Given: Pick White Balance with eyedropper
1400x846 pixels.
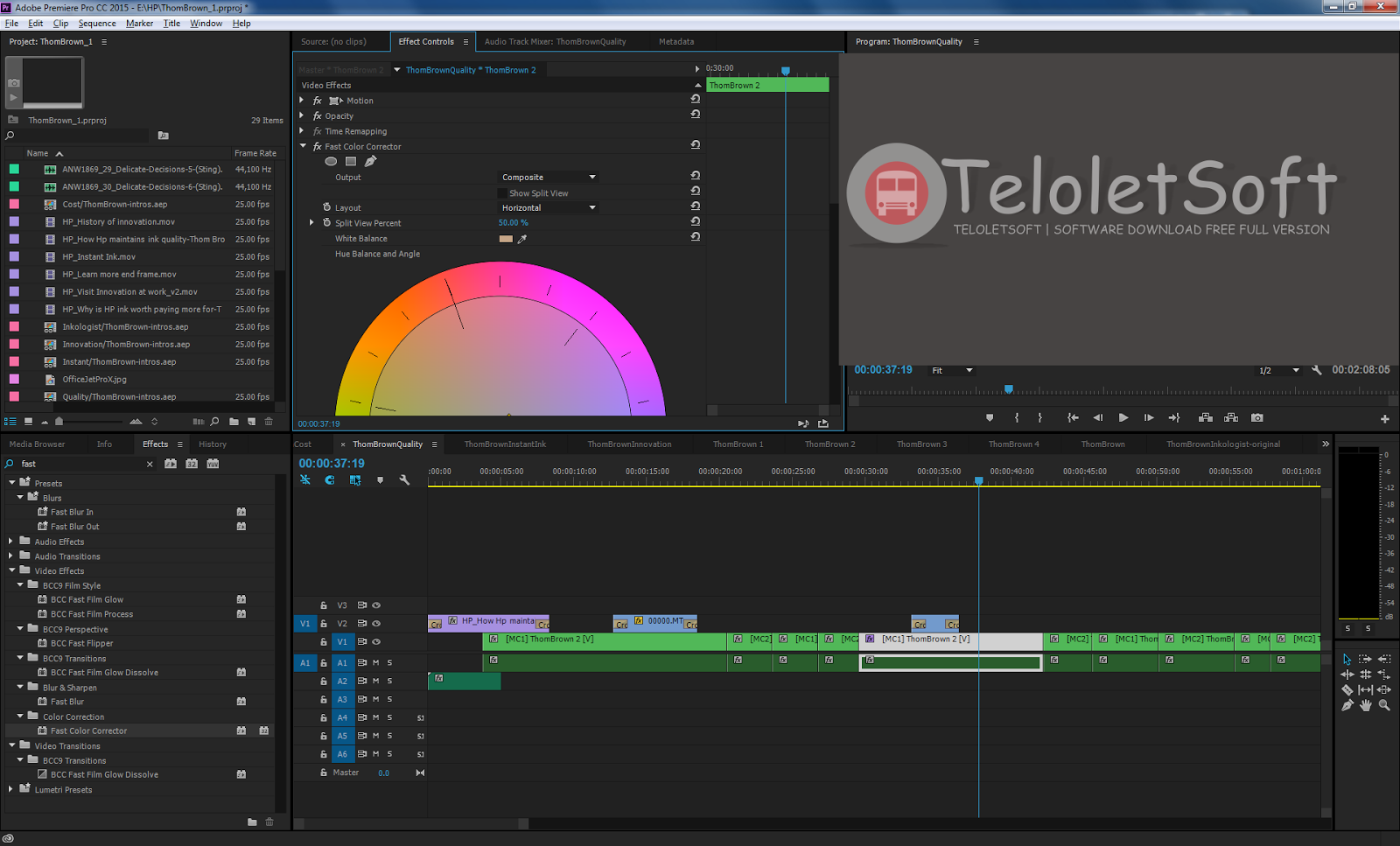Looking at the screenshot, I should [x=522, y=239].
